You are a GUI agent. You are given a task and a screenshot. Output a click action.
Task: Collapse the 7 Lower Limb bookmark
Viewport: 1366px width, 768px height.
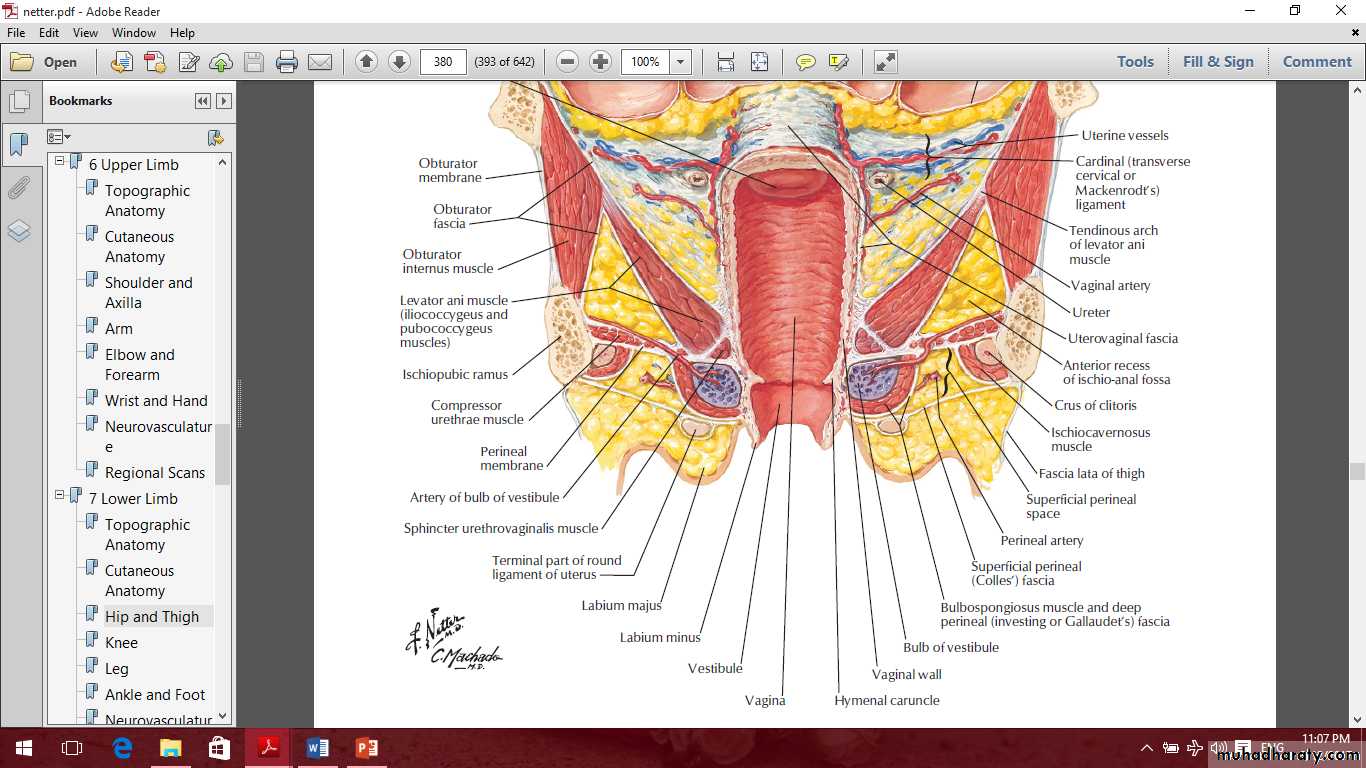click(60, 495)
